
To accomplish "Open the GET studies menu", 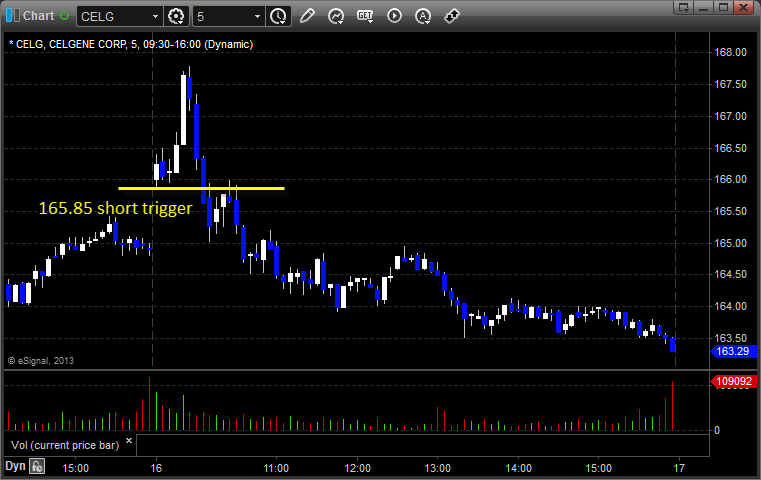I will point(365,16).
